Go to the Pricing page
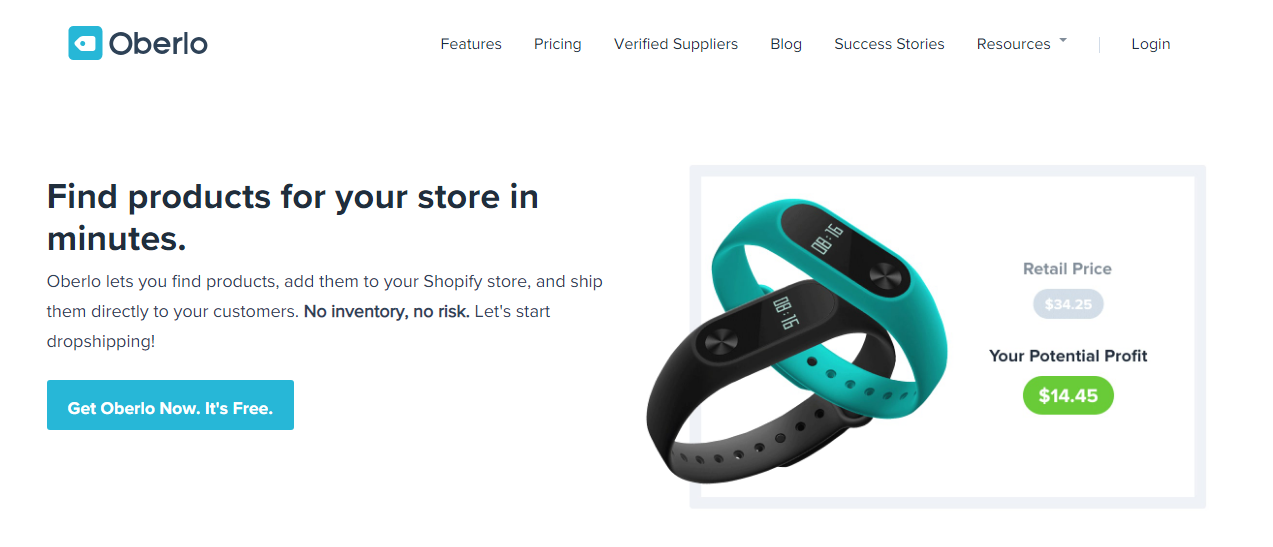Image resolution: width=1273 pixels, height=547 pixels. 558,44
